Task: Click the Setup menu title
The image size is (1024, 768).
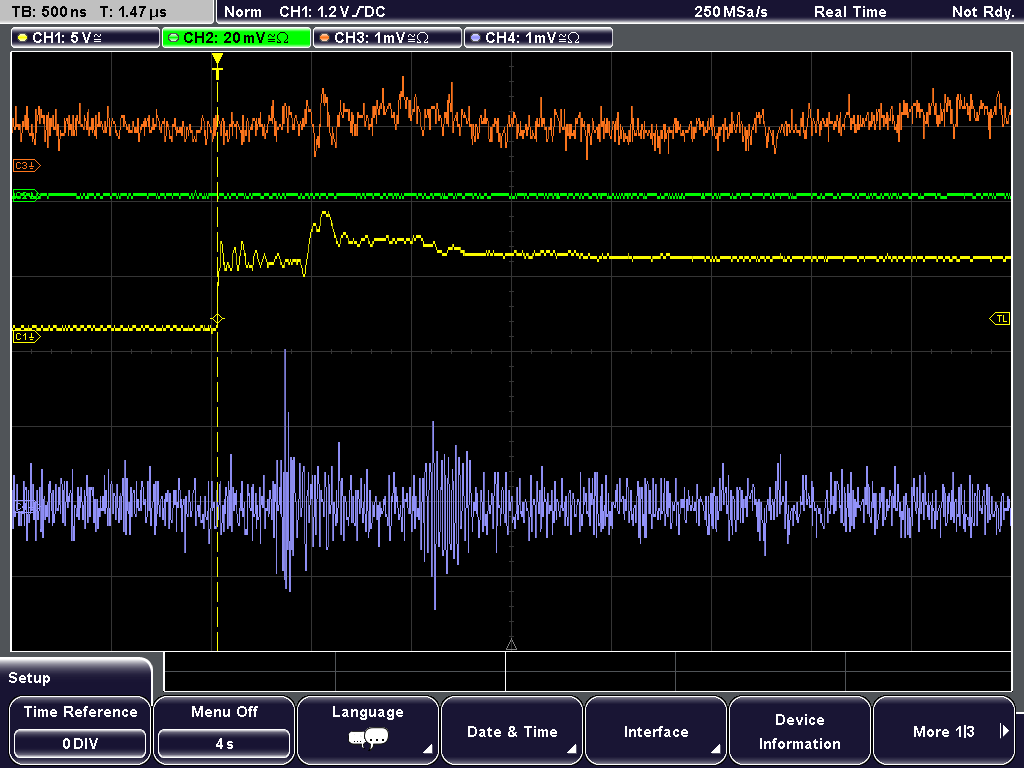Action: pos(29,678)
